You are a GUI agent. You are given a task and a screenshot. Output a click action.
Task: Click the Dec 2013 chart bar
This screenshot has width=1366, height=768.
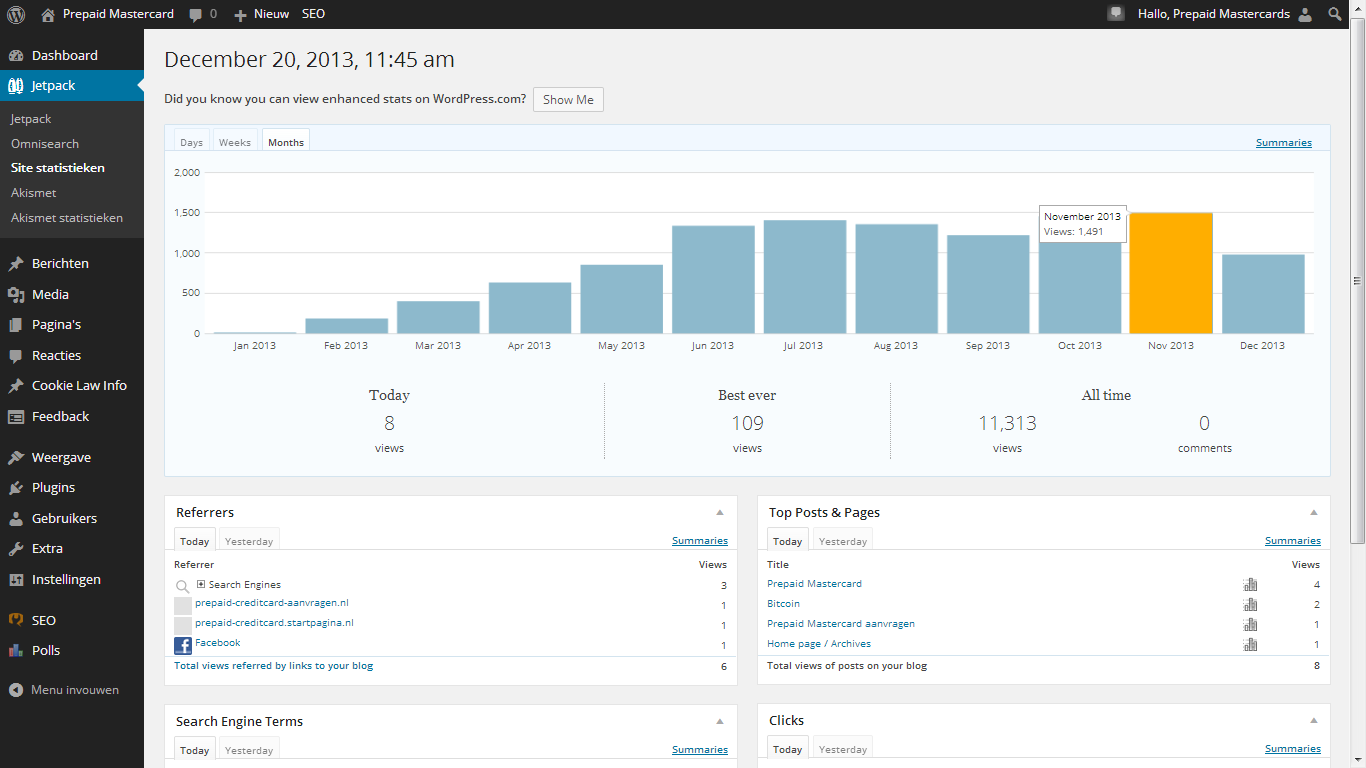pyautogui.click(x=1263, y=294)
